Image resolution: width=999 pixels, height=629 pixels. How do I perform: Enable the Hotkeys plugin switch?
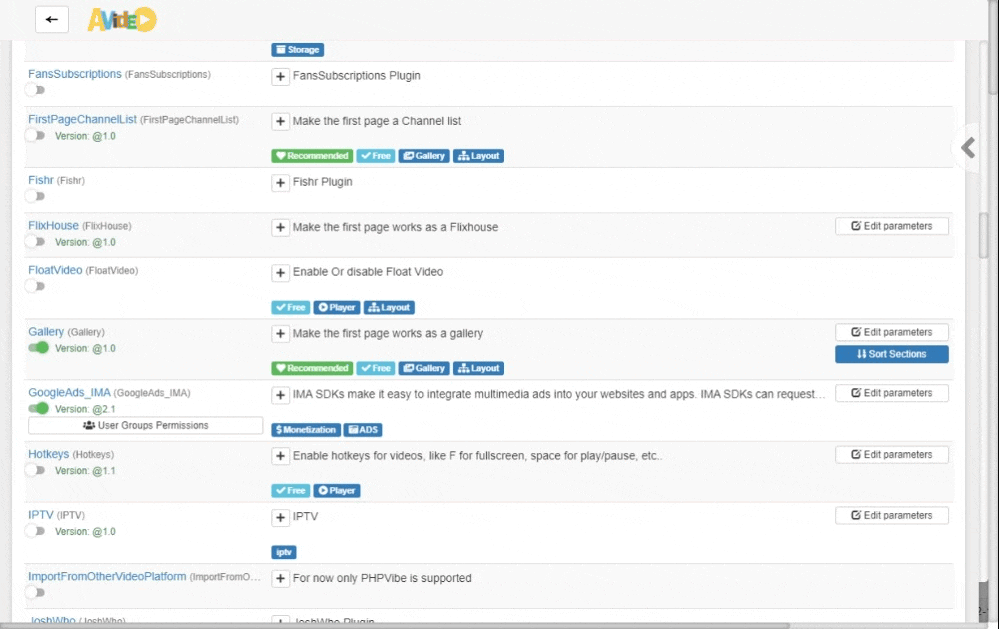[36, 470]
